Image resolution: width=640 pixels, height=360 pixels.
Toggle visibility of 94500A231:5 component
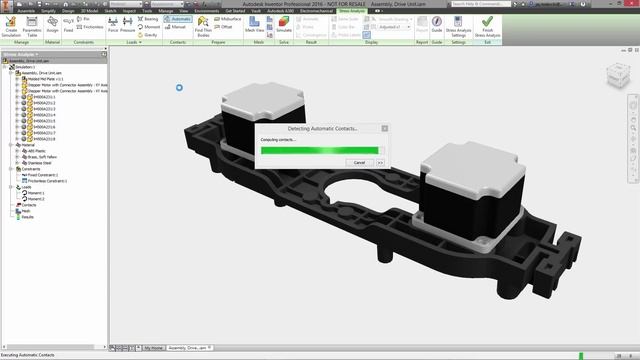click(24, 121)
